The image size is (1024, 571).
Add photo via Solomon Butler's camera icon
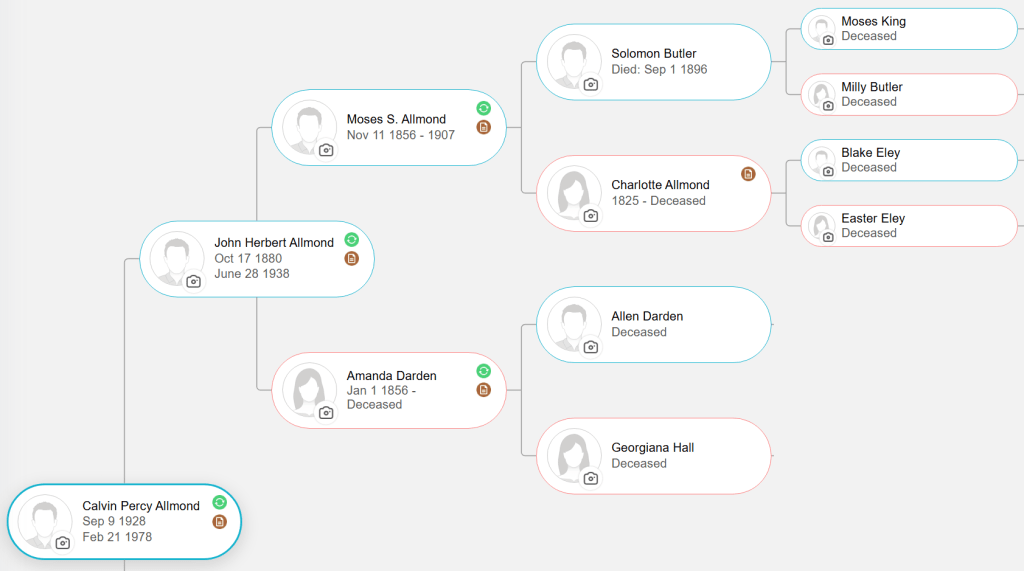pos(591,84)
